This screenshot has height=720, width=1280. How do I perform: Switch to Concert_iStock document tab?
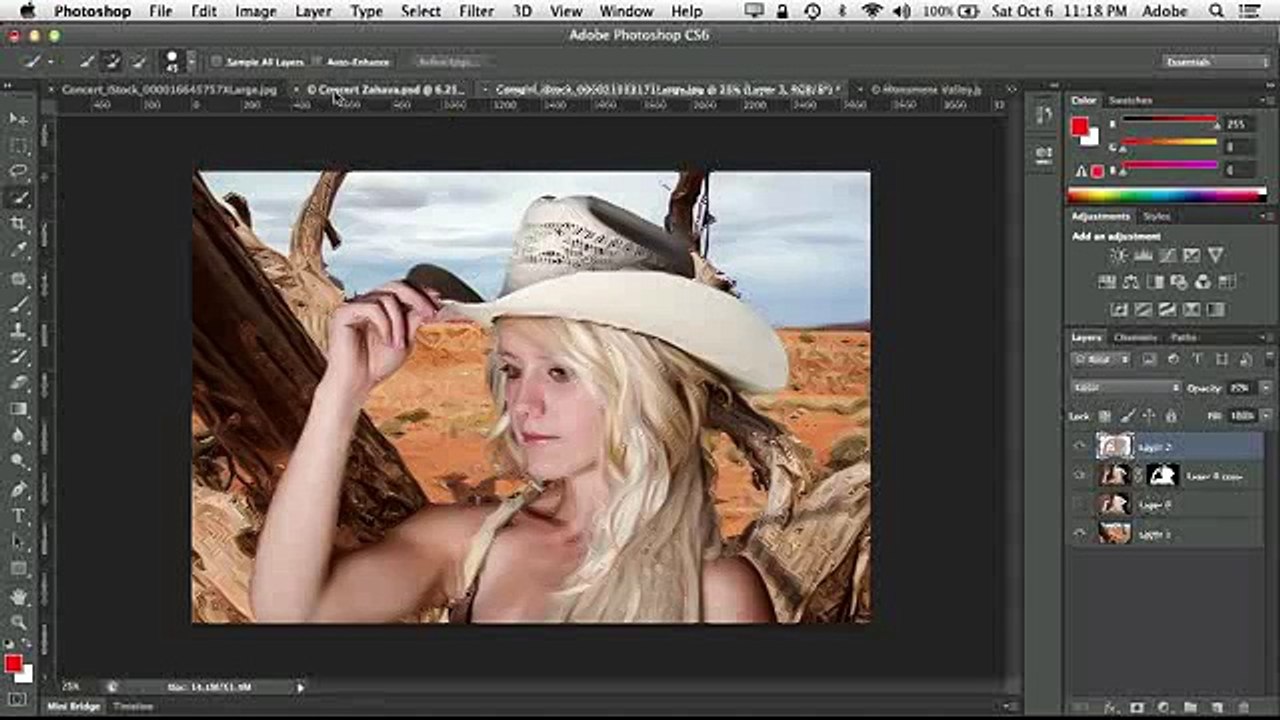169,89
